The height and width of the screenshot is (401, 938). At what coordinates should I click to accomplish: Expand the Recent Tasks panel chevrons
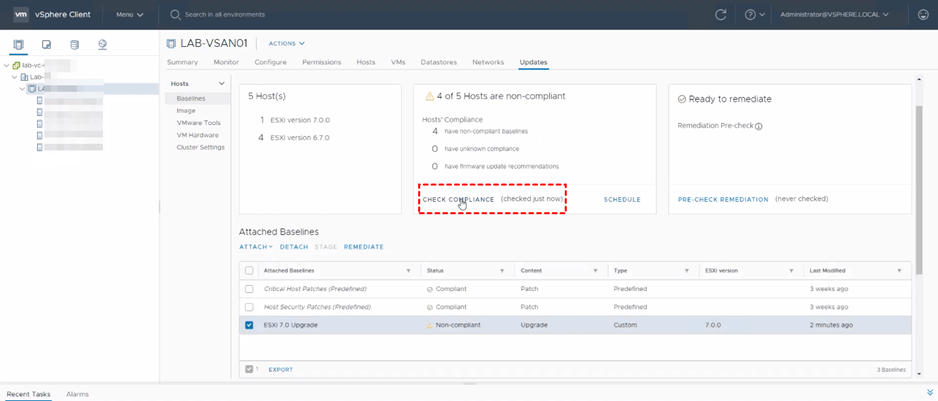(x=930, y=393)
